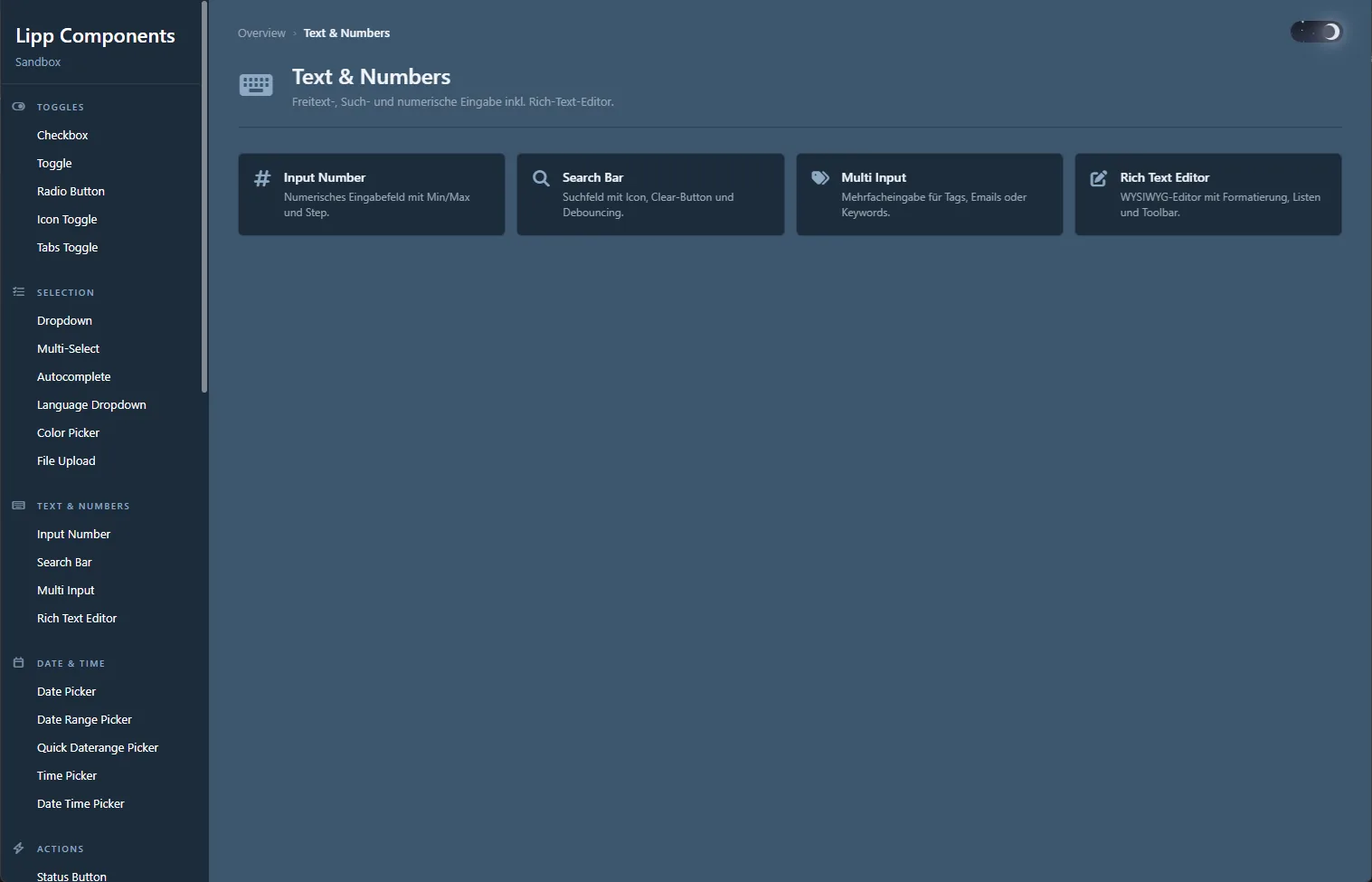This screenshot has width=1372, height=882.
Task: Select Multi-Select in sidebar
Action: tap(68, 349)
